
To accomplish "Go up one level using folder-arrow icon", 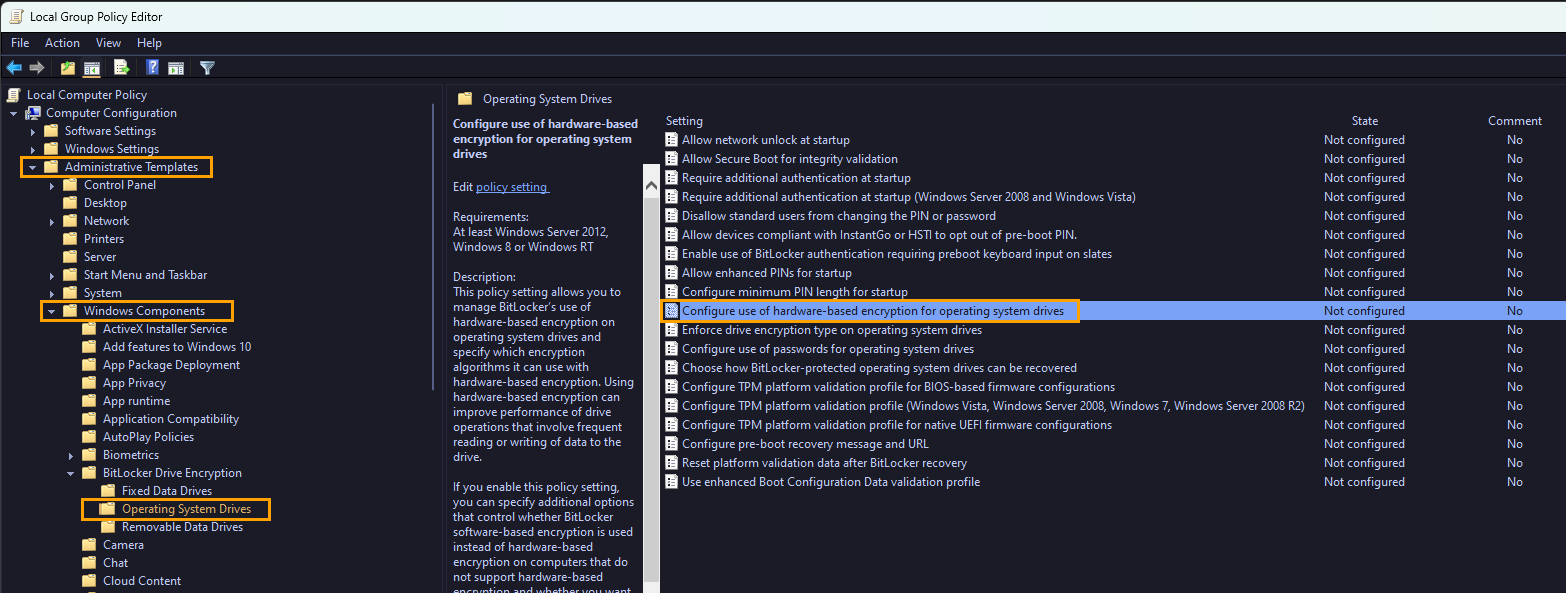I will point(68,68).
